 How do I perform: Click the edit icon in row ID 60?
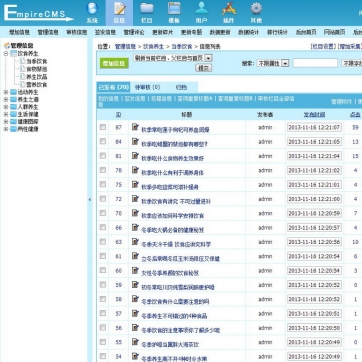click(x=135, y=270)
